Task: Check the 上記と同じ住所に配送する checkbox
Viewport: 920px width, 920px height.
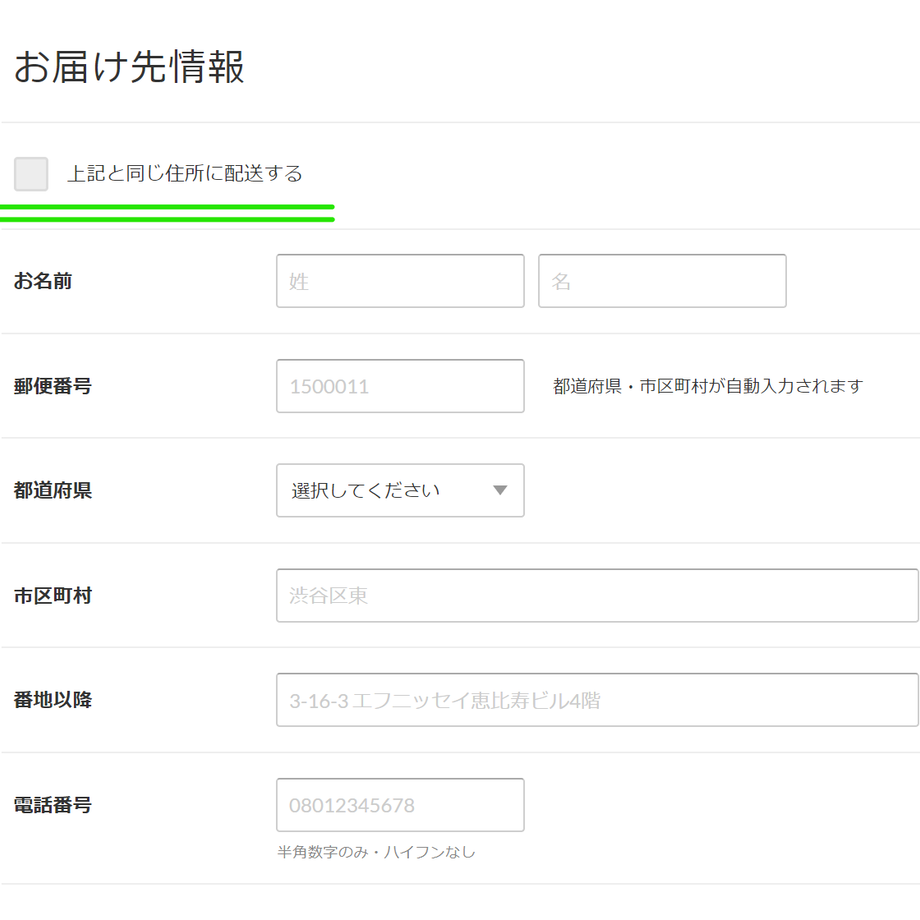Action: pos(31,174)
